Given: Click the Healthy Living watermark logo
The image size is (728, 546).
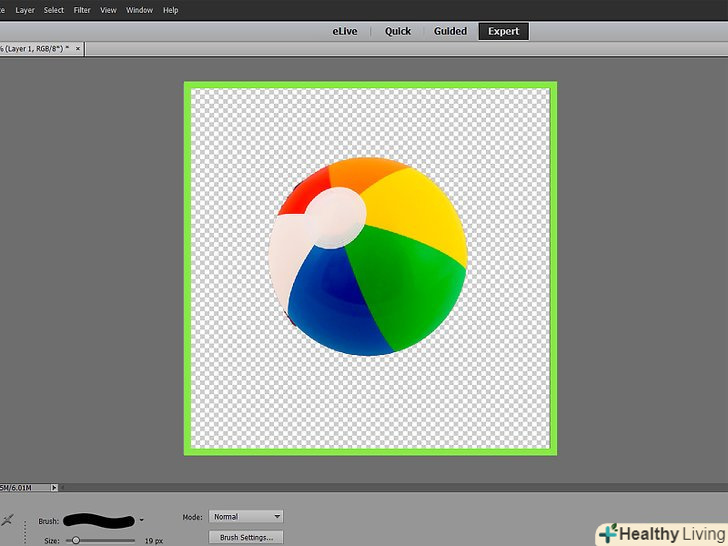Looking at the screenshot, I should pos(661,533).
